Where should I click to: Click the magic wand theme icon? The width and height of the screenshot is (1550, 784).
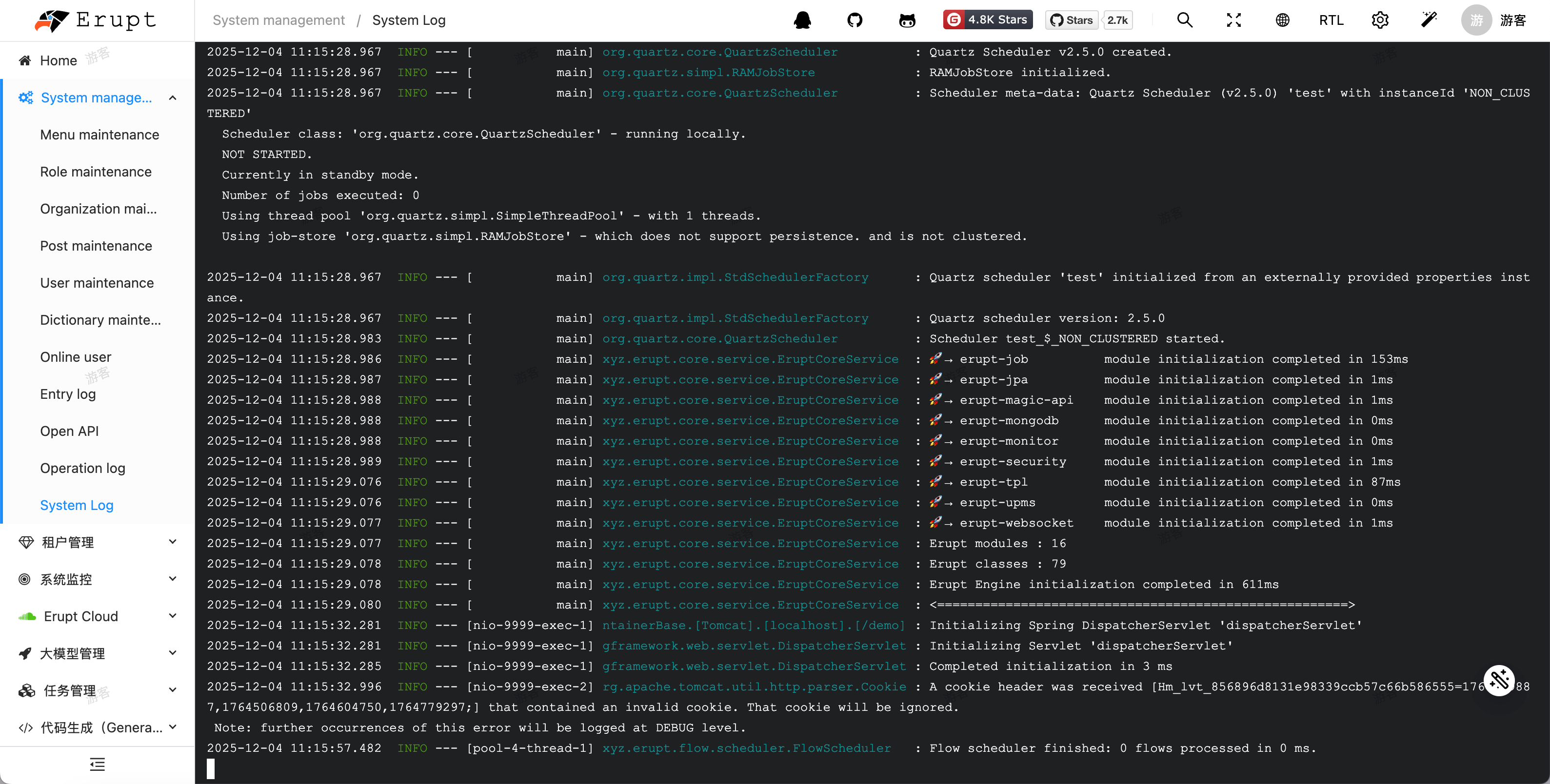tap(1429, 20)
